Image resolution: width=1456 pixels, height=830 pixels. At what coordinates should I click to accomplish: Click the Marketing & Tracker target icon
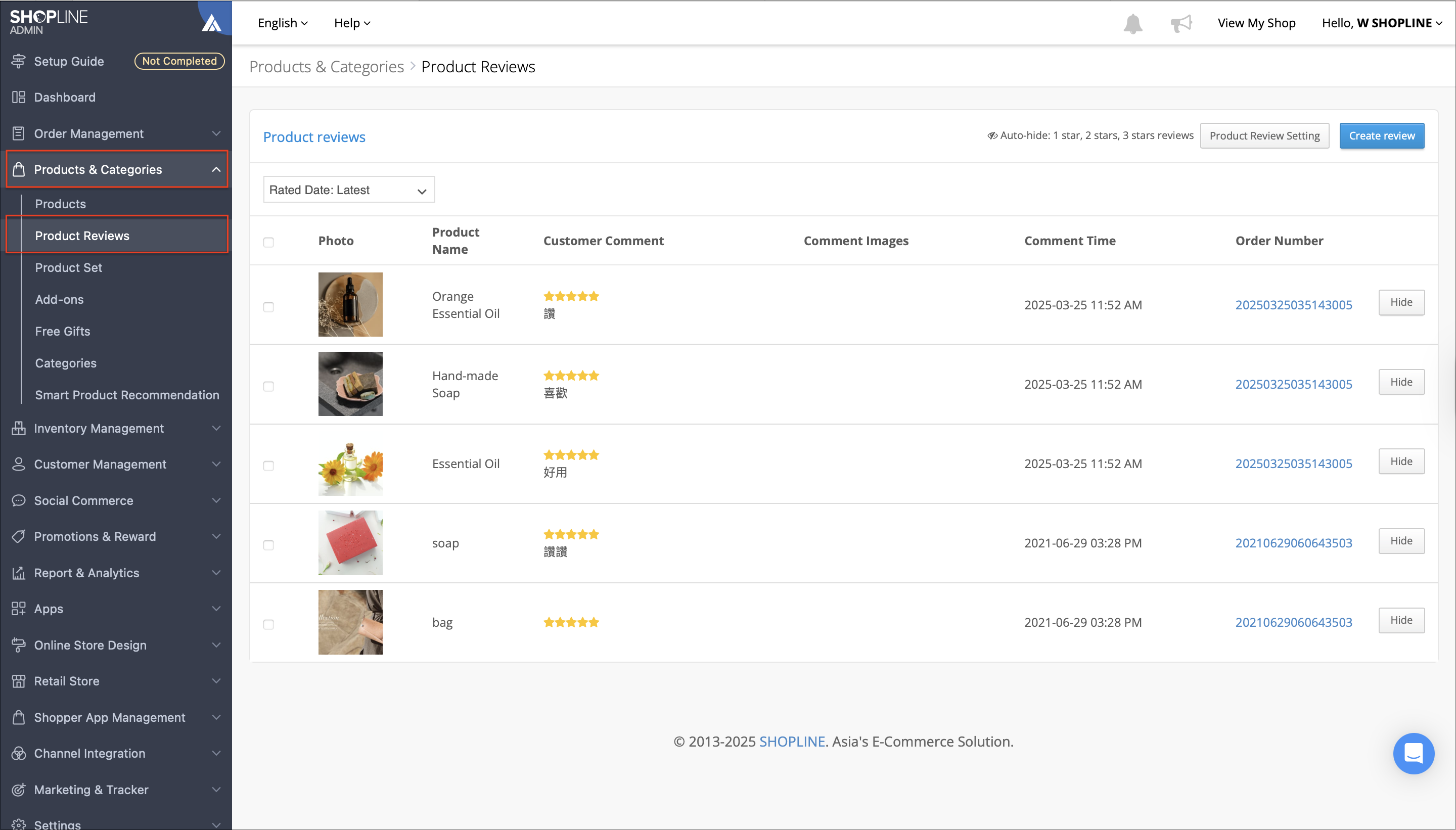point(18,790)
